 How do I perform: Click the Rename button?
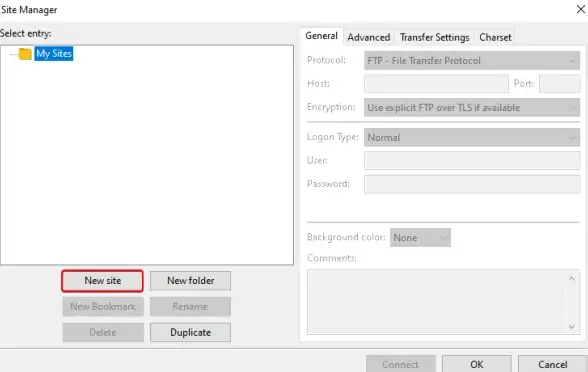(190, 307)
